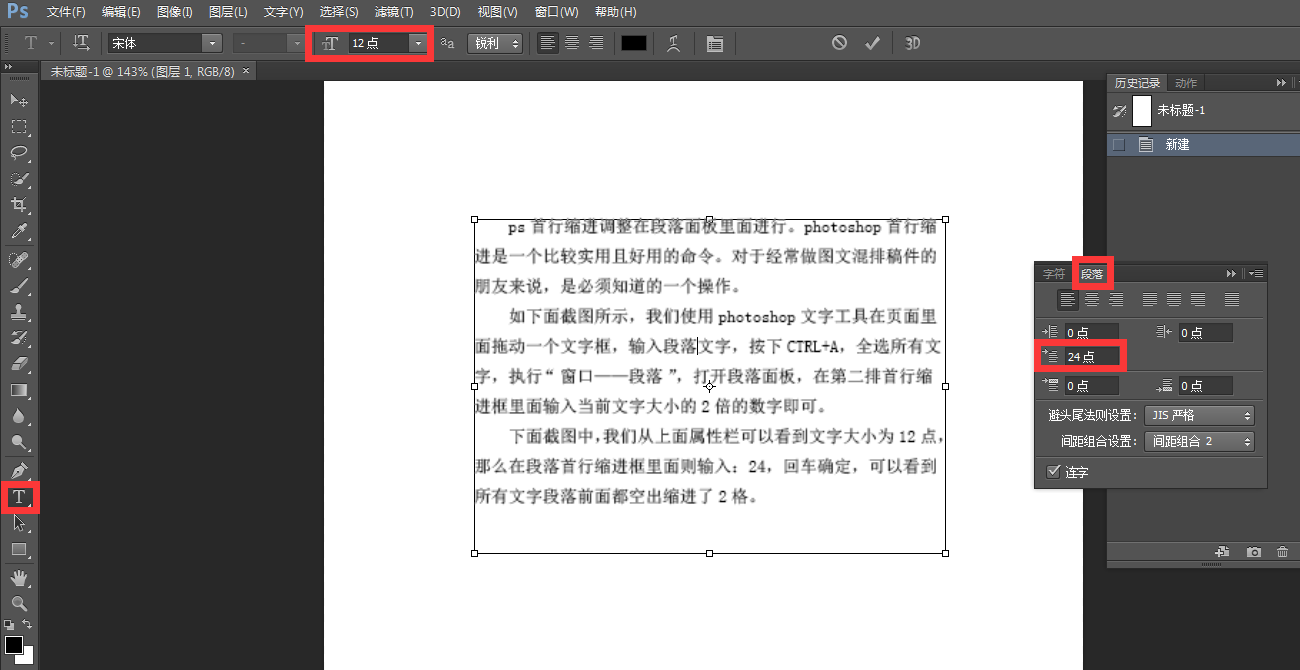Image resolution: width=1300 pixels, height=670 pixels.
Task: Select the Gradient tool
Action: (18, 390)
